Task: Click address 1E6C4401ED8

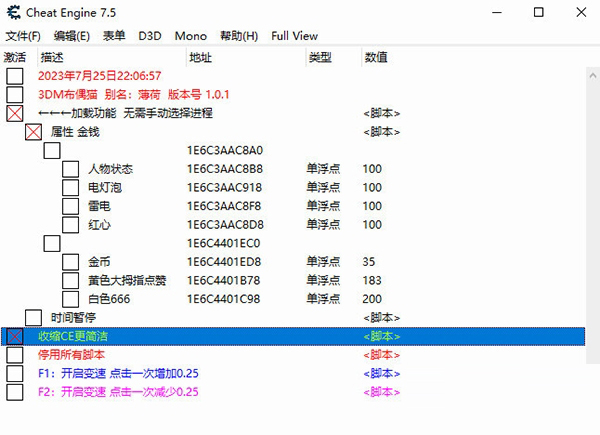Action: (x=224, y=262)
